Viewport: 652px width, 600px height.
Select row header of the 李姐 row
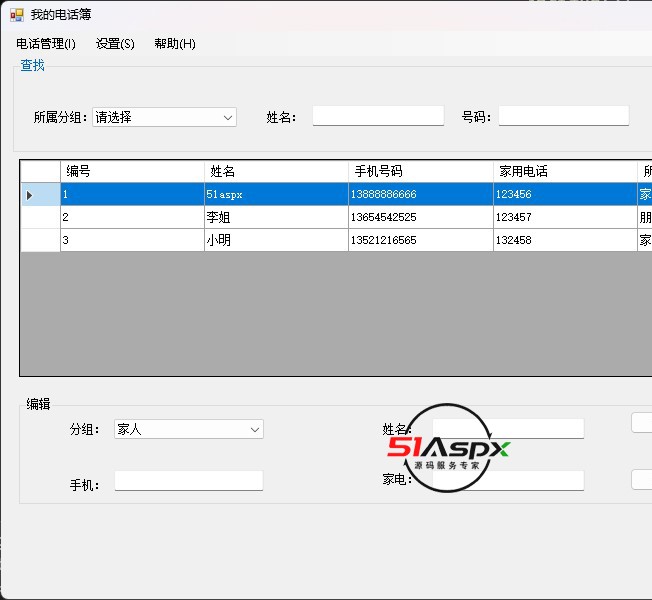coord(40,217)
